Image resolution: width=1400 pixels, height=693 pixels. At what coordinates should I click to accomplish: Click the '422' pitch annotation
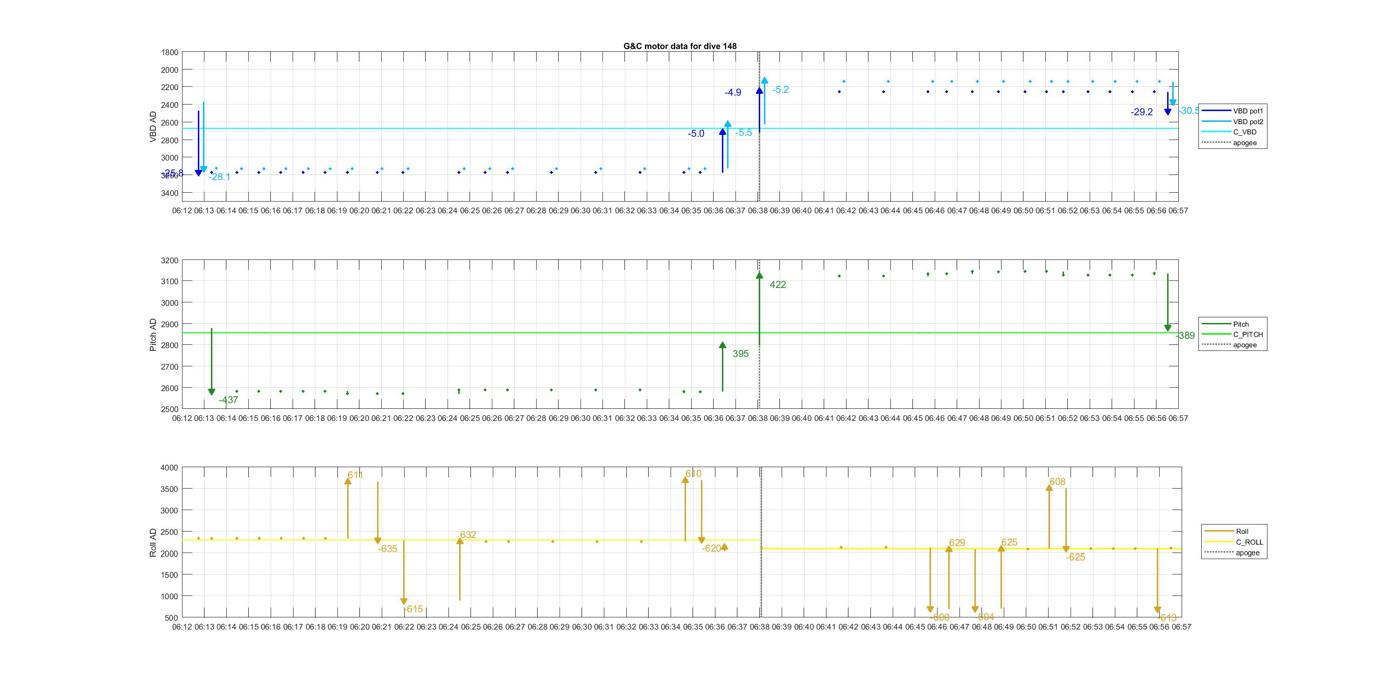[x=777, y=285]
